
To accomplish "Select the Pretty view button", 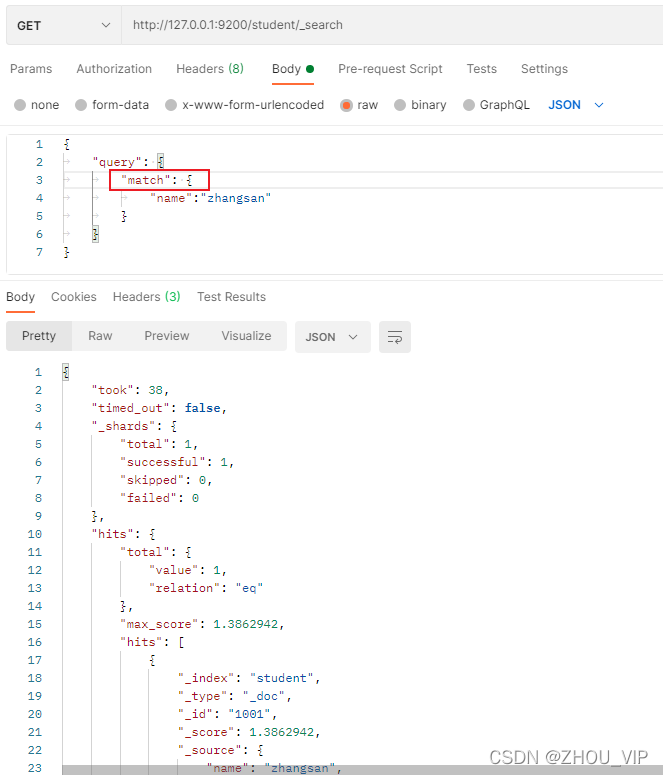I will [x=39, y=336].
